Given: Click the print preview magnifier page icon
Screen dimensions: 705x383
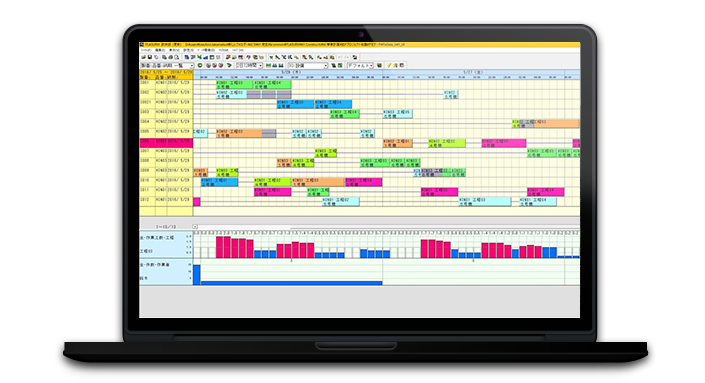Looking at the screenshot, I should 177,58.
